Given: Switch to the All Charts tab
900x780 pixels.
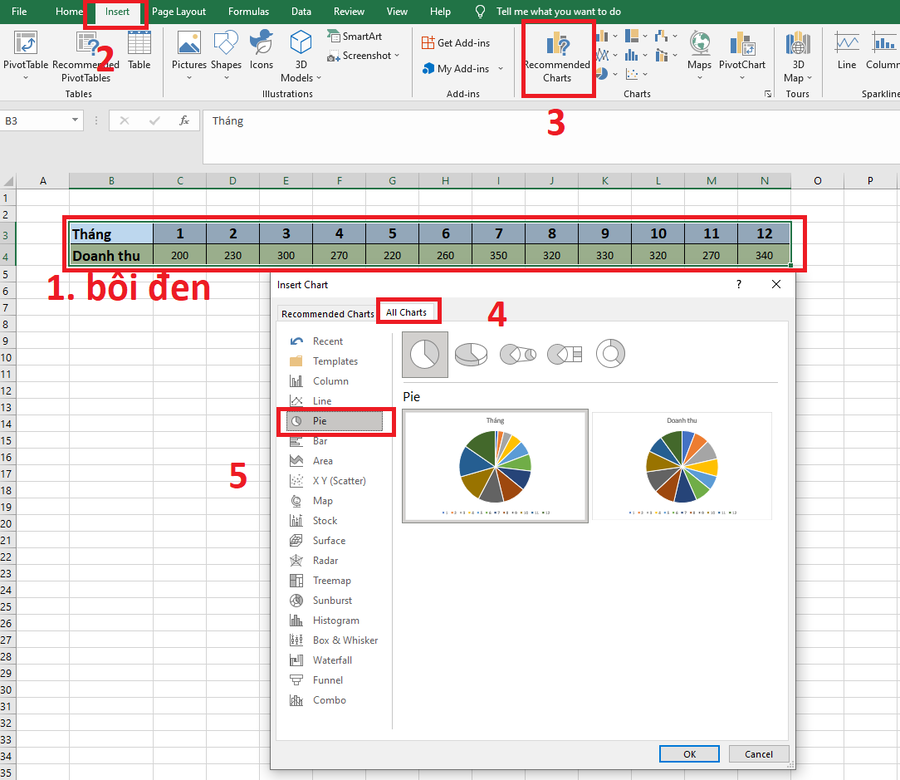Looking at the screenshot, I should tap(406, 312).
